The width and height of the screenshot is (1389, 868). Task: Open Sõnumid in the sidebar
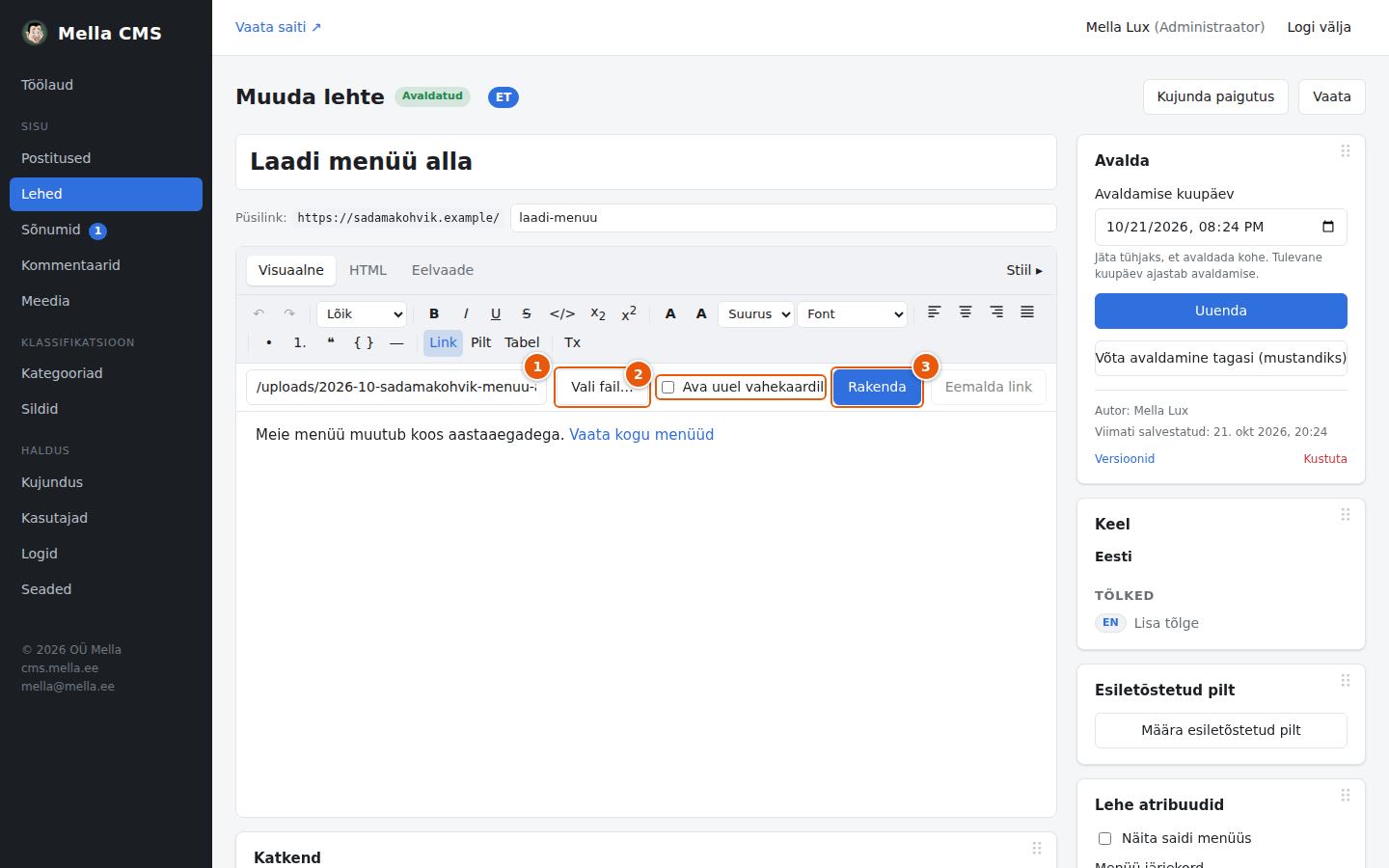(x=106, y=231)
